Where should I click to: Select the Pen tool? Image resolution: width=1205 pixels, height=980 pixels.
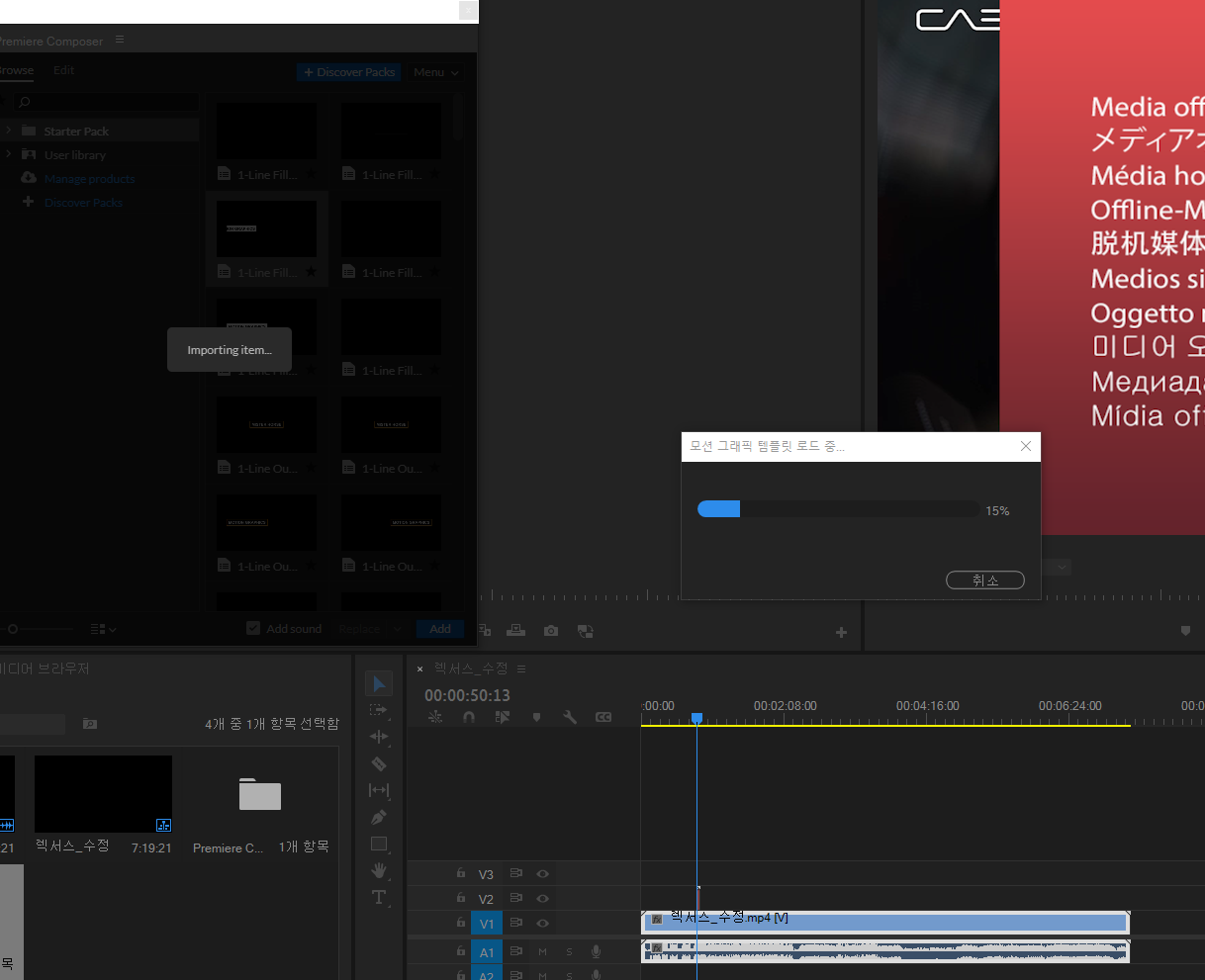coord(379,817)
